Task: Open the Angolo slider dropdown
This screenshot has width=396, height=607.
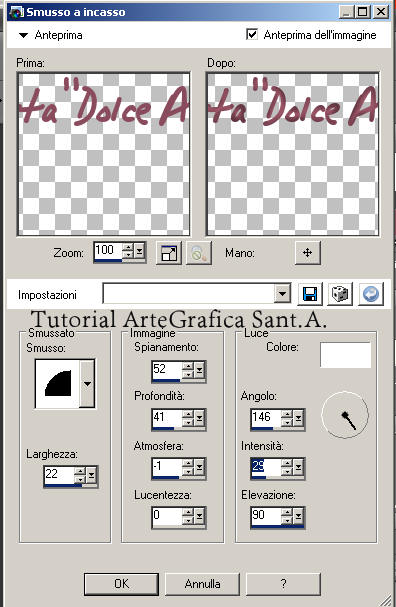Action: (x=298, y=419)
